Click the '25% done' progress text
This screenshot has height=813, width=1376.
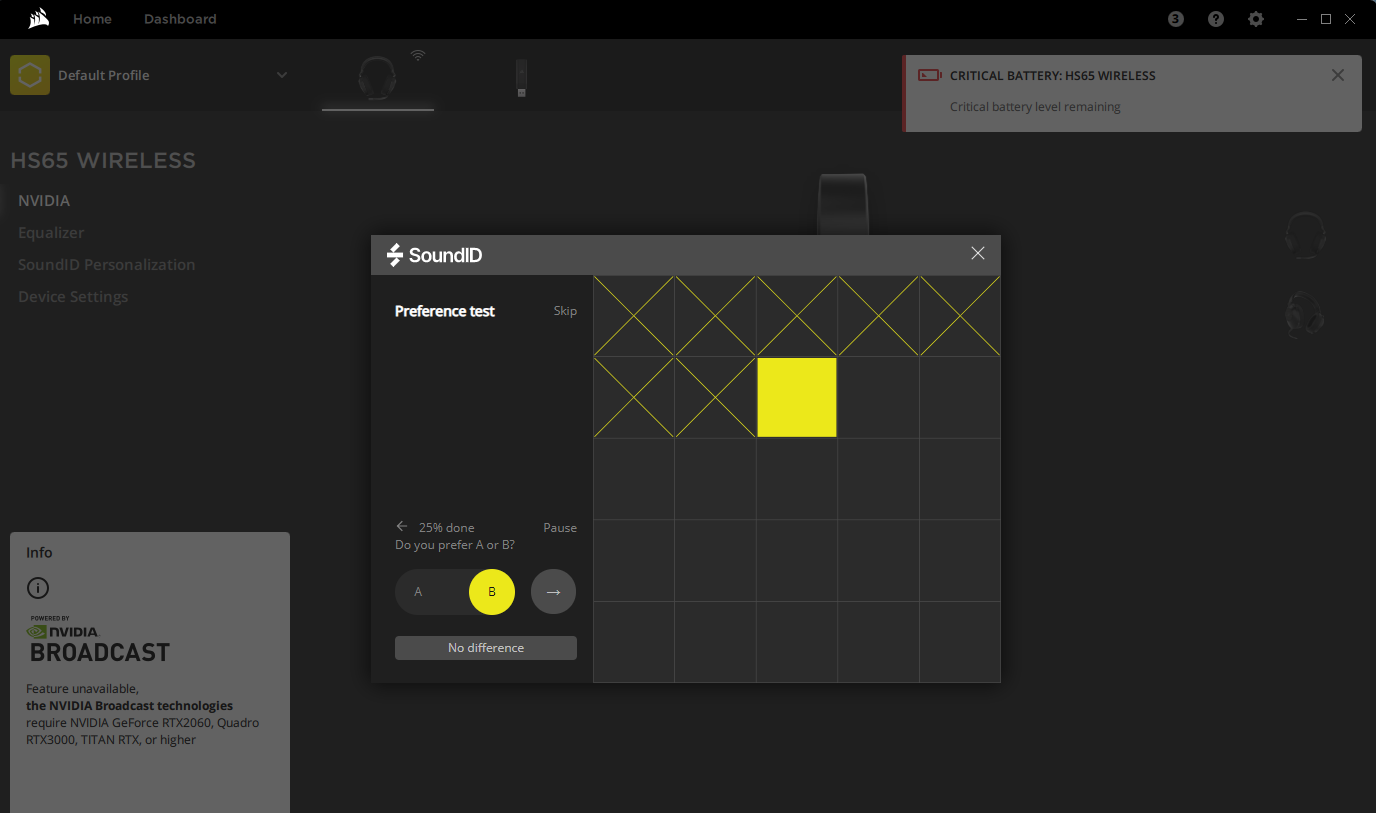(x=447, y=528)
